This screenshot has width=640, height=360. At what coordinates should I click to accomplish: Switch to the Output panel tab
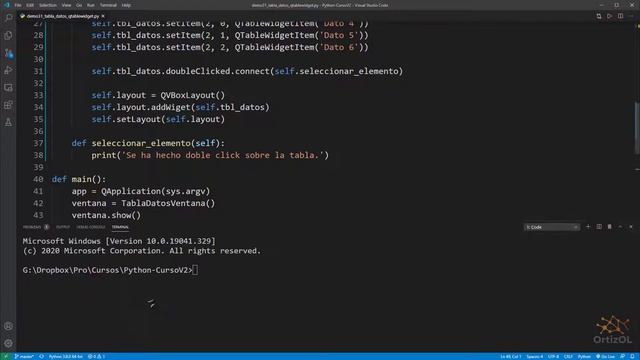[63, 227]
